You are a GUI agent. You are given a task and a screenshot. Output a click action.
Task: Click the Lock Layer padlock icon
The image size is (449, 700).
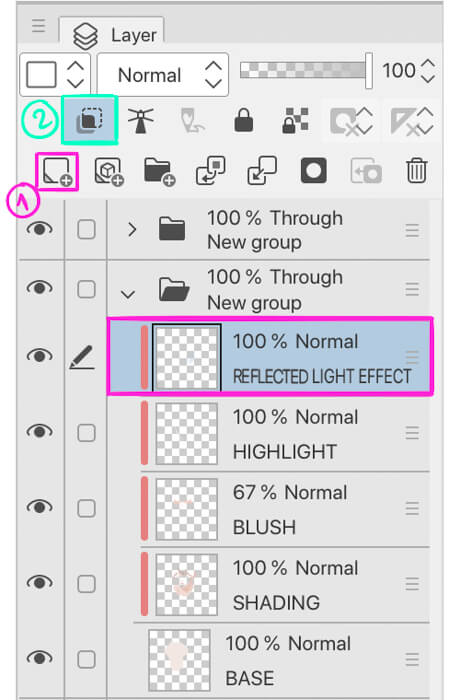click(244, 120)
